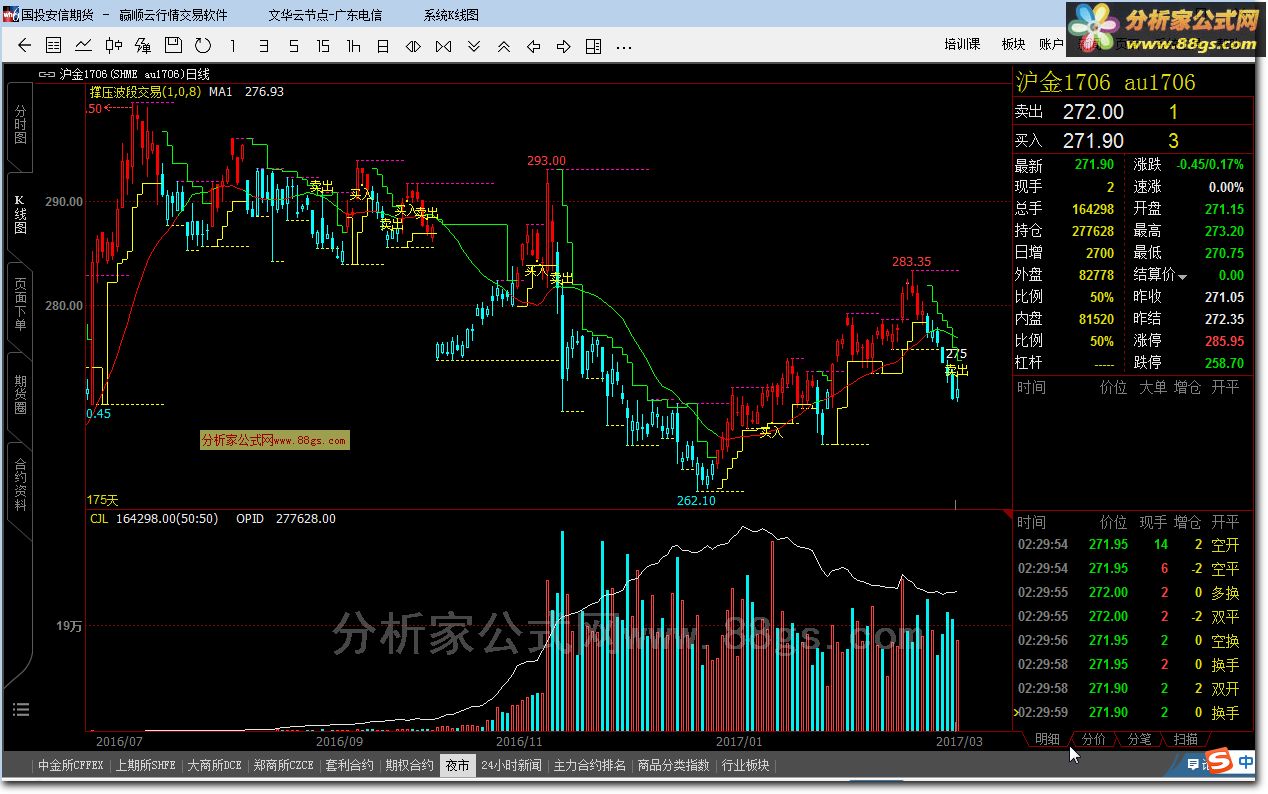Click the 买入 price 271.90

[x=1093, y=141]
